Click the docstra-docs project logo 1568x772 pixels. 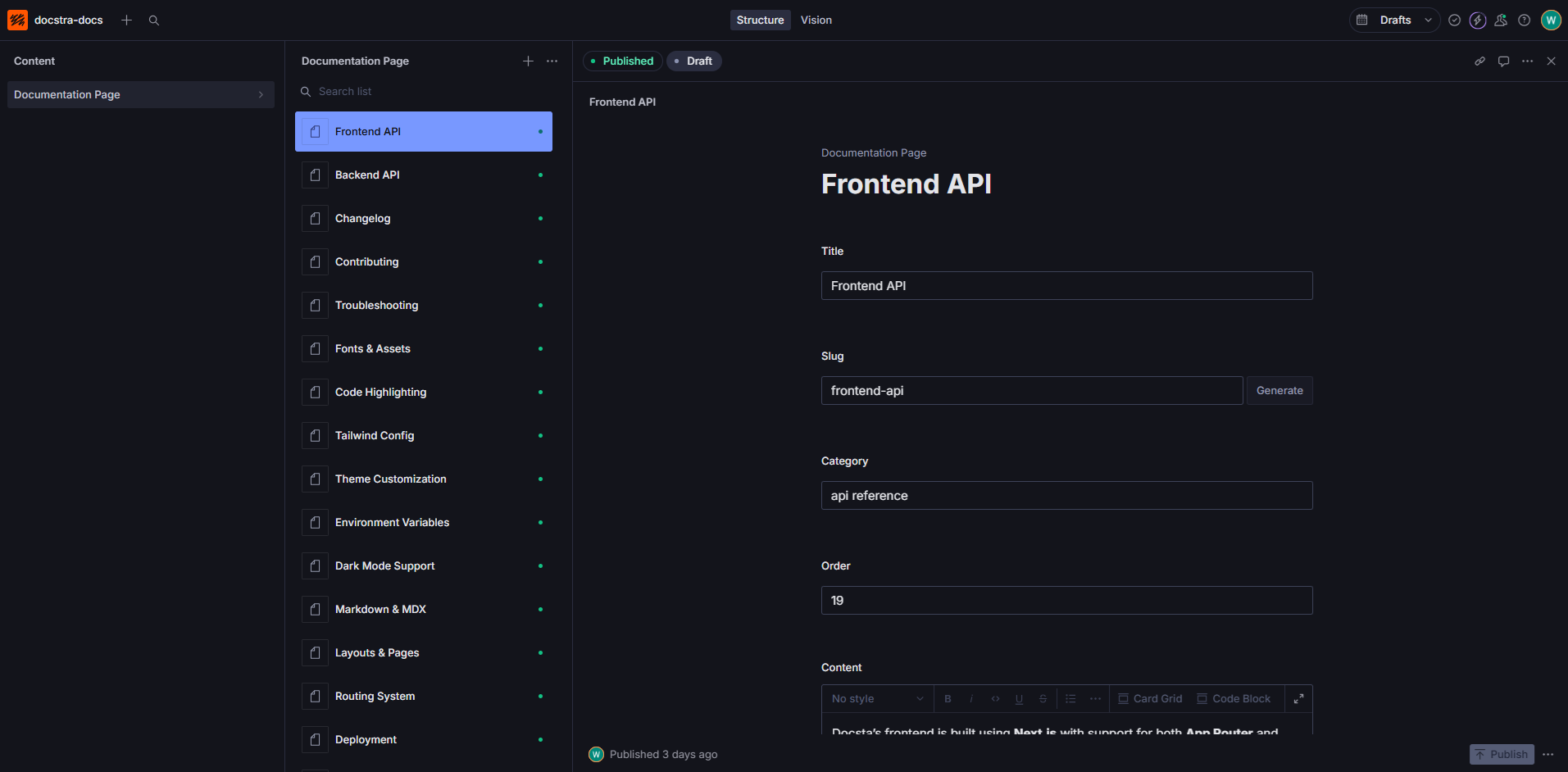coord(16,20)
